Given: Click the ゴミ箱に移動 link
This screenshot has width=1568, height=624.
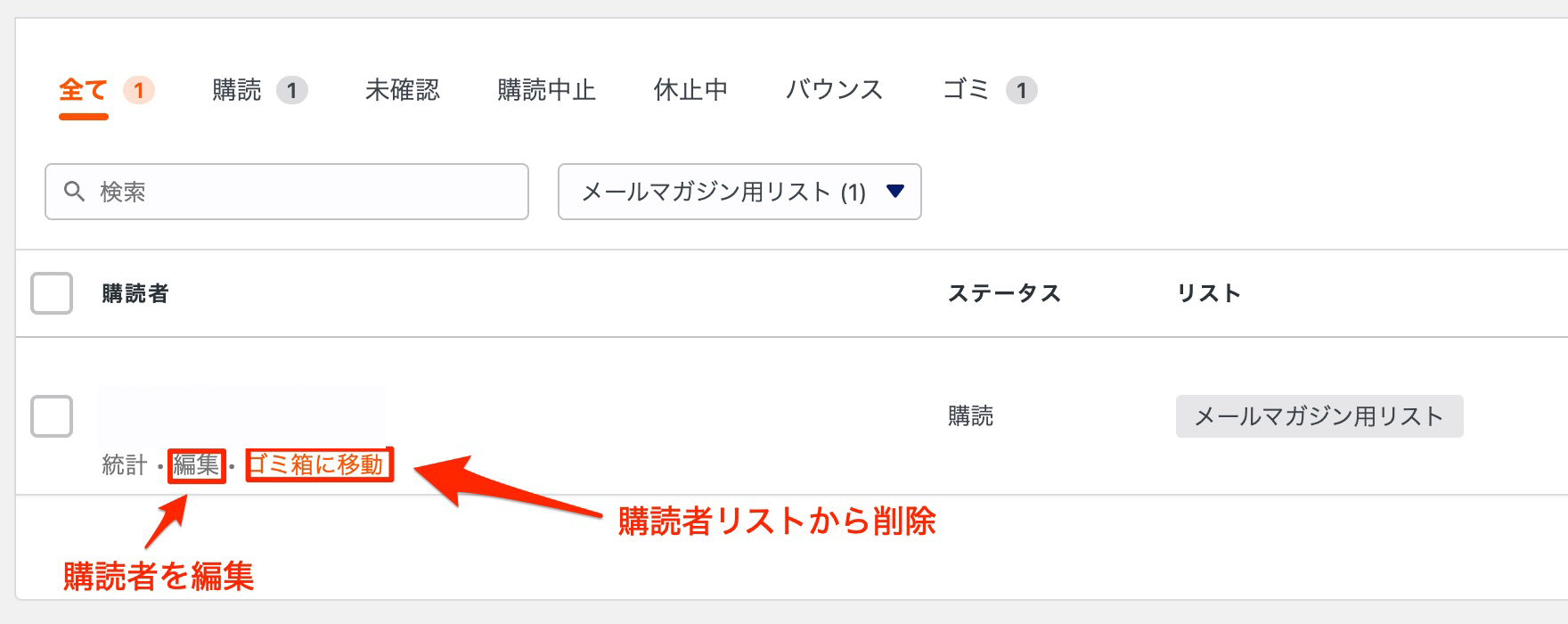Looking at the screenshot, I should click(317, 465).
